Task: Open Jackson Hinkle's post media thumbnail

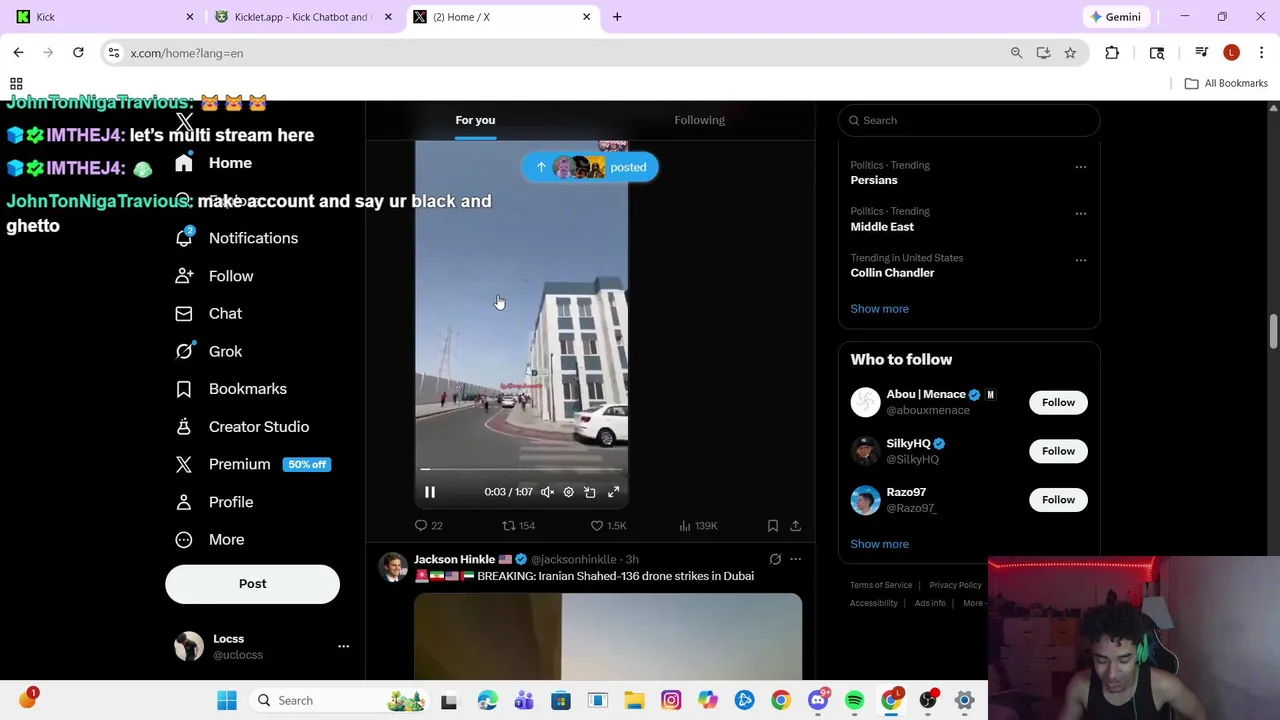Action: (608, 636)
